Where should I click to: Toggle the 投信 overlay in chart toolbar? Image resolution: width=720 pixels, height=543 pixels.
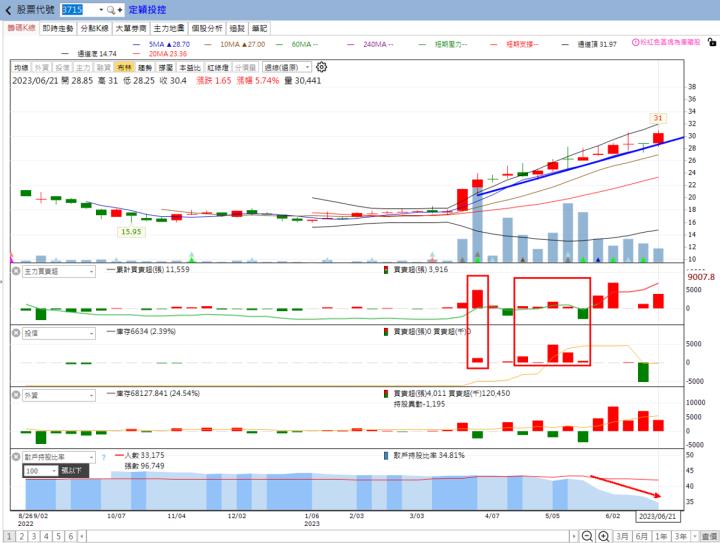click(x=62, y=67)
